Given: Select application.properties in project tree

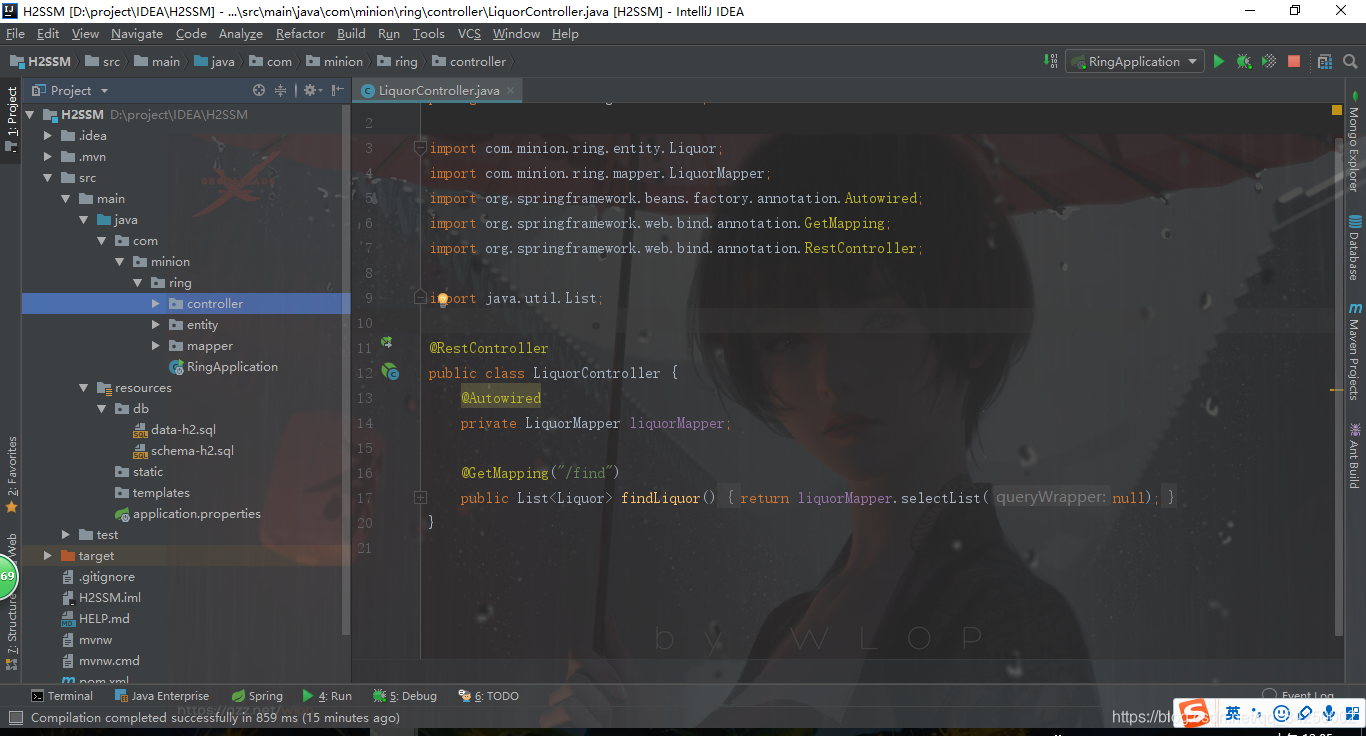Looking at the screenshot, I should 188,514.
